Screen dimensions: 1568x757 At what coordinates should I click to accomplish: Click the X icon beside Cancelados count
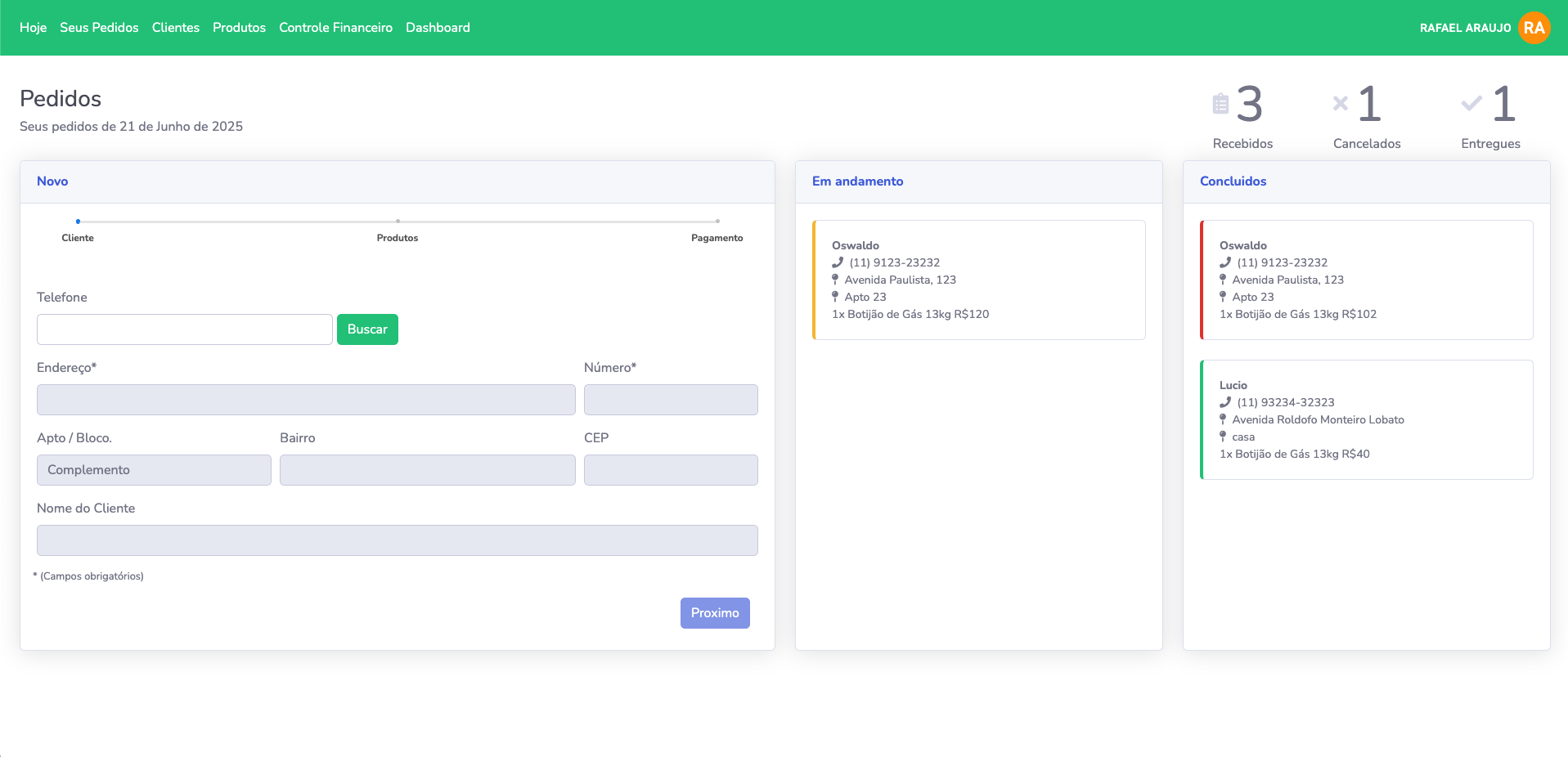1340,103
